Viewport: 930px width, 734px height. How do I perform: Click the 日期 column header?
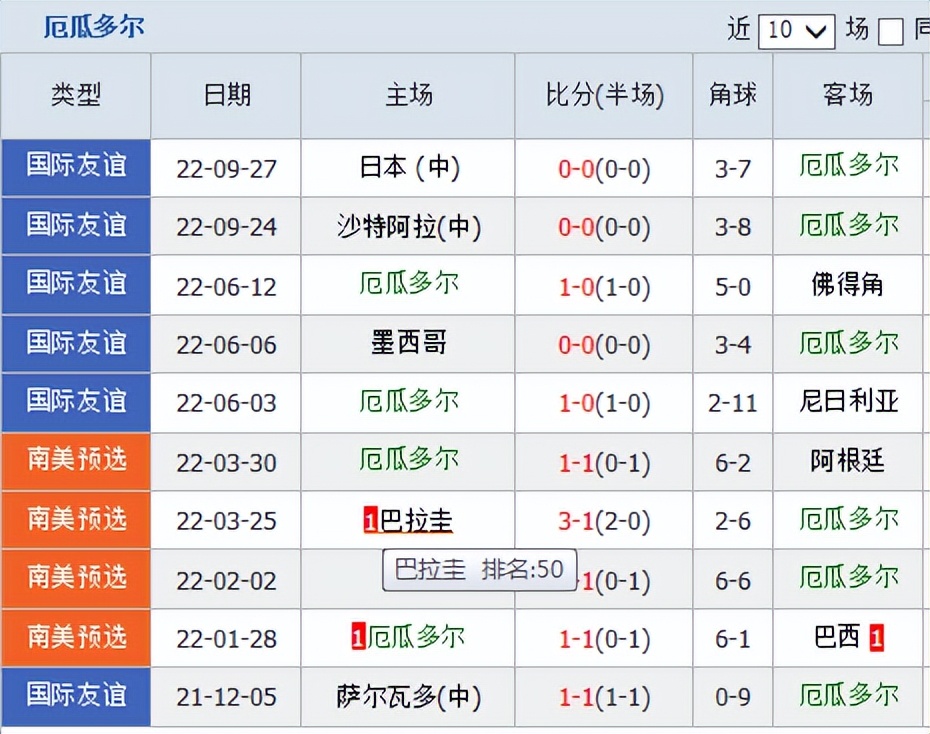(x=225, y=96)
